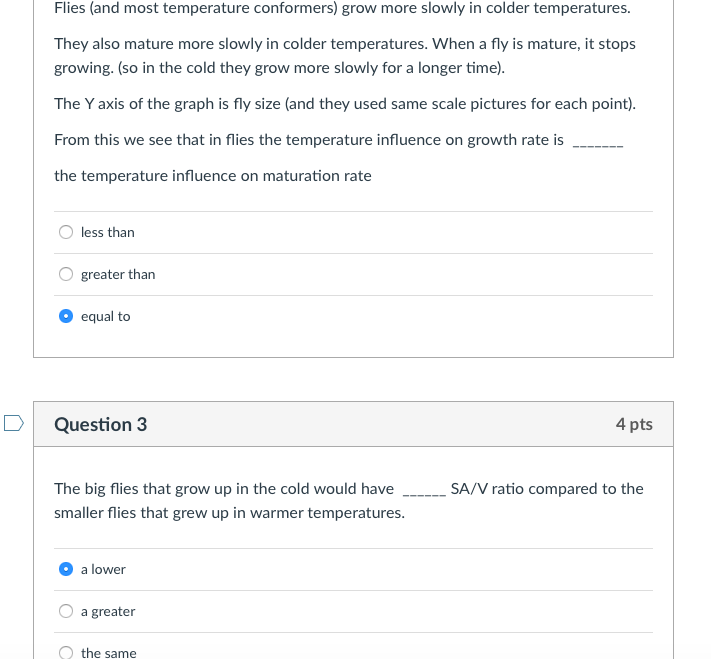Viewport: 711px width, 659px height.
Task: Click 'They also mature more slowly' paragraph
Action: (344, 56)
